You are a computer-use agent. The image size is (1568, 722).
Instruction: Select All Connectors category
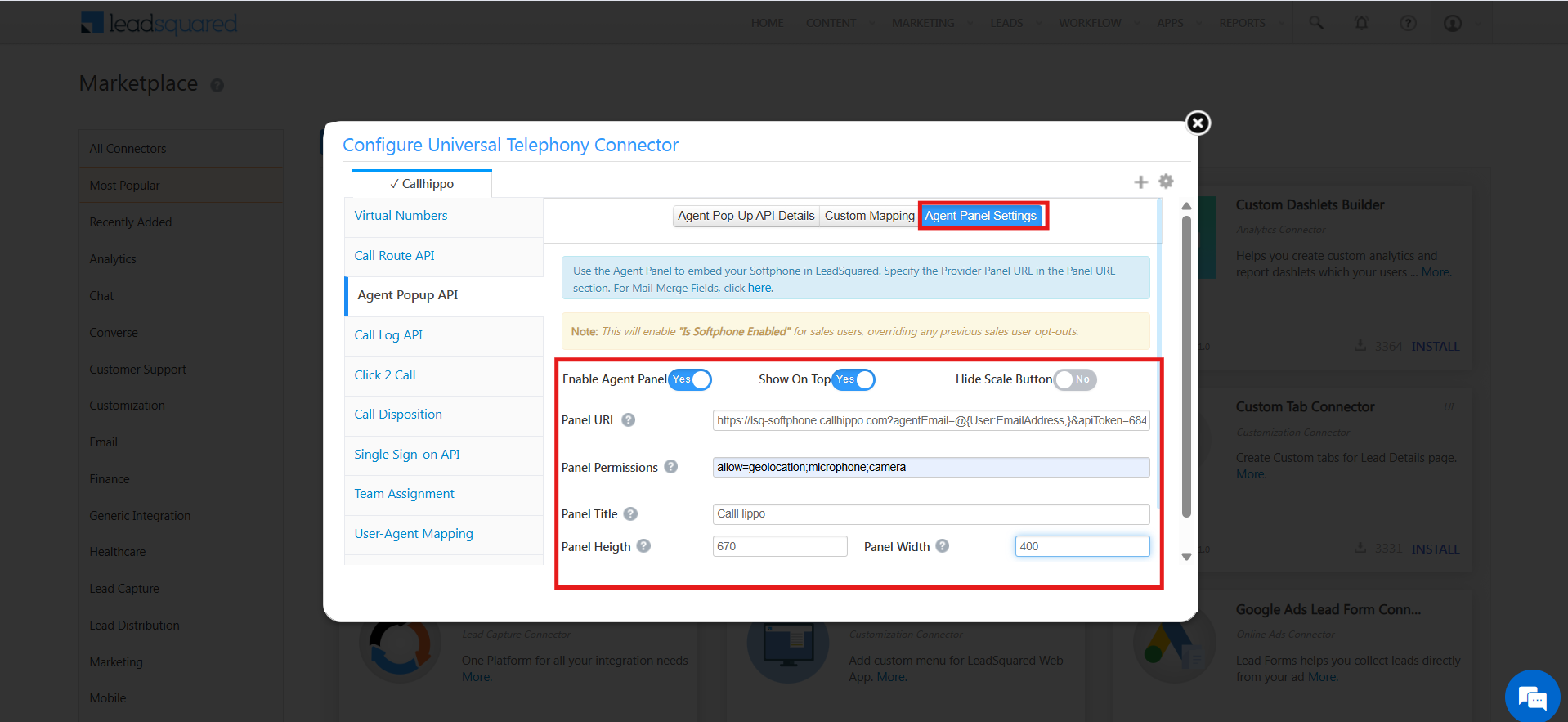(x=181, y=149)
